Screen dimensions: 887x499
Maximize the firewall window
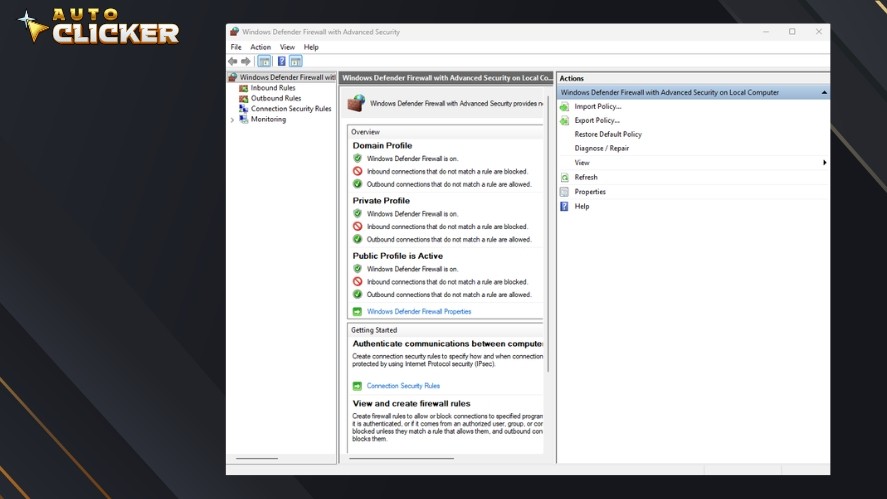click(792, 32)
